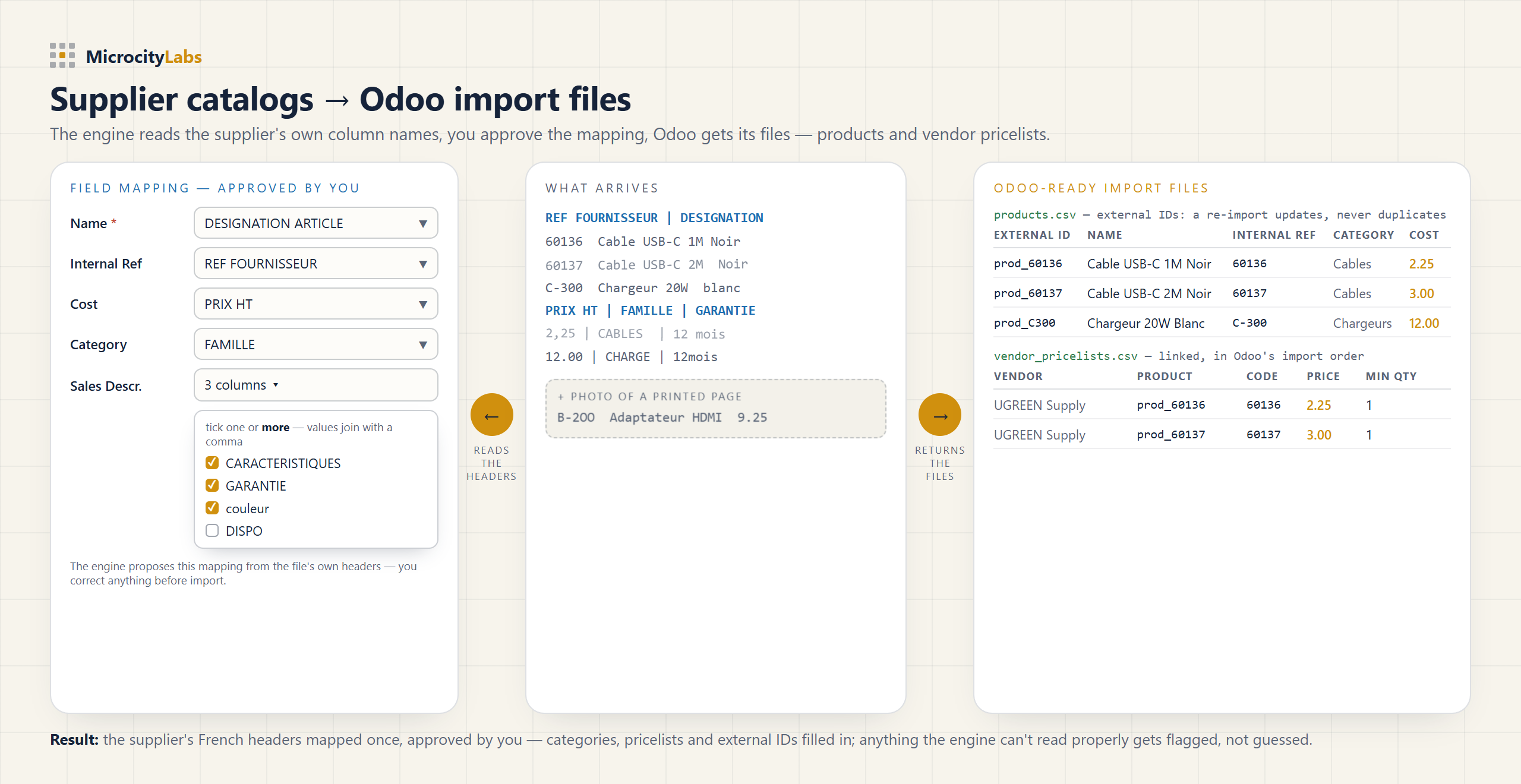The image size is (1521, 784).
Task: Click the 12.00 cost value
Action: click(x=1424, y=323)
